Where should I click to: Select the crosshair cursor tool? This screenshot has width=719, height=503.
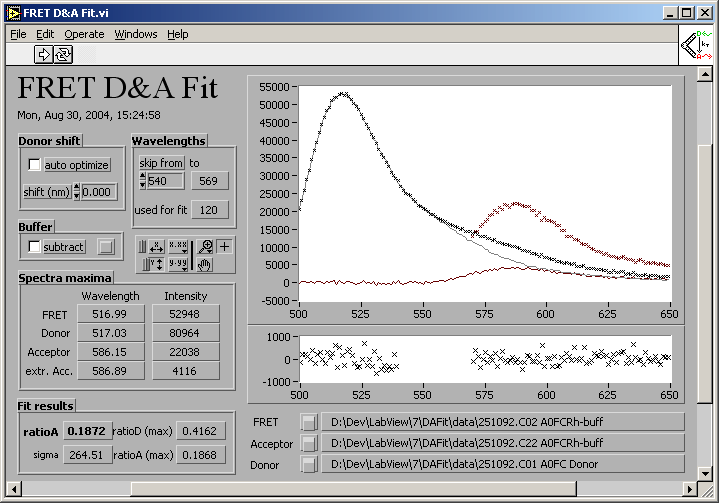(x=225, y=247)
